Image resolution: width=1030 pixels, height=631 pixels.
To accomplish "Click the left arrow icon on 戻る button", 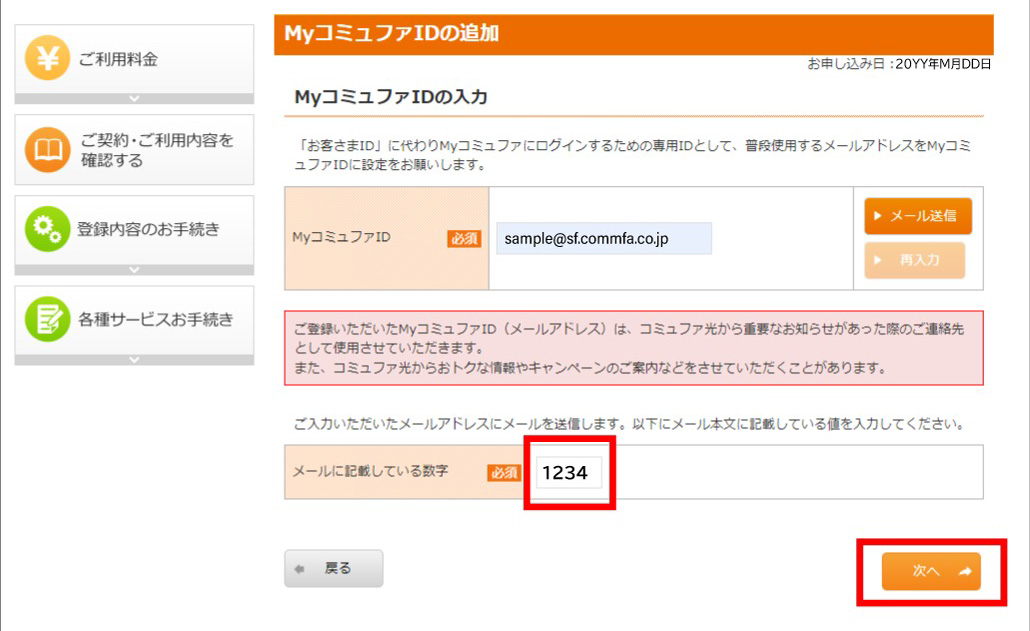I will (x=300, y=569).
